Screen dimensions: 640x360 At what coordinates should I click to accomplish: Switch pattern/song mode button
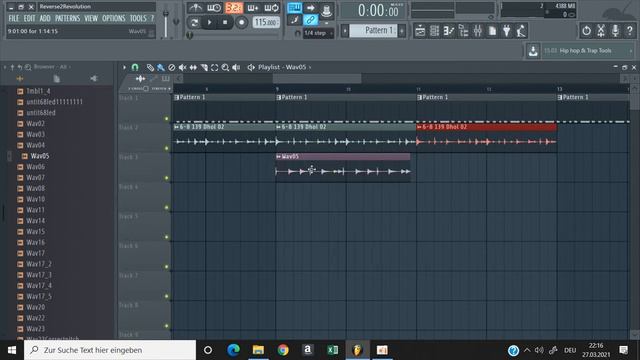click(194, 22)
